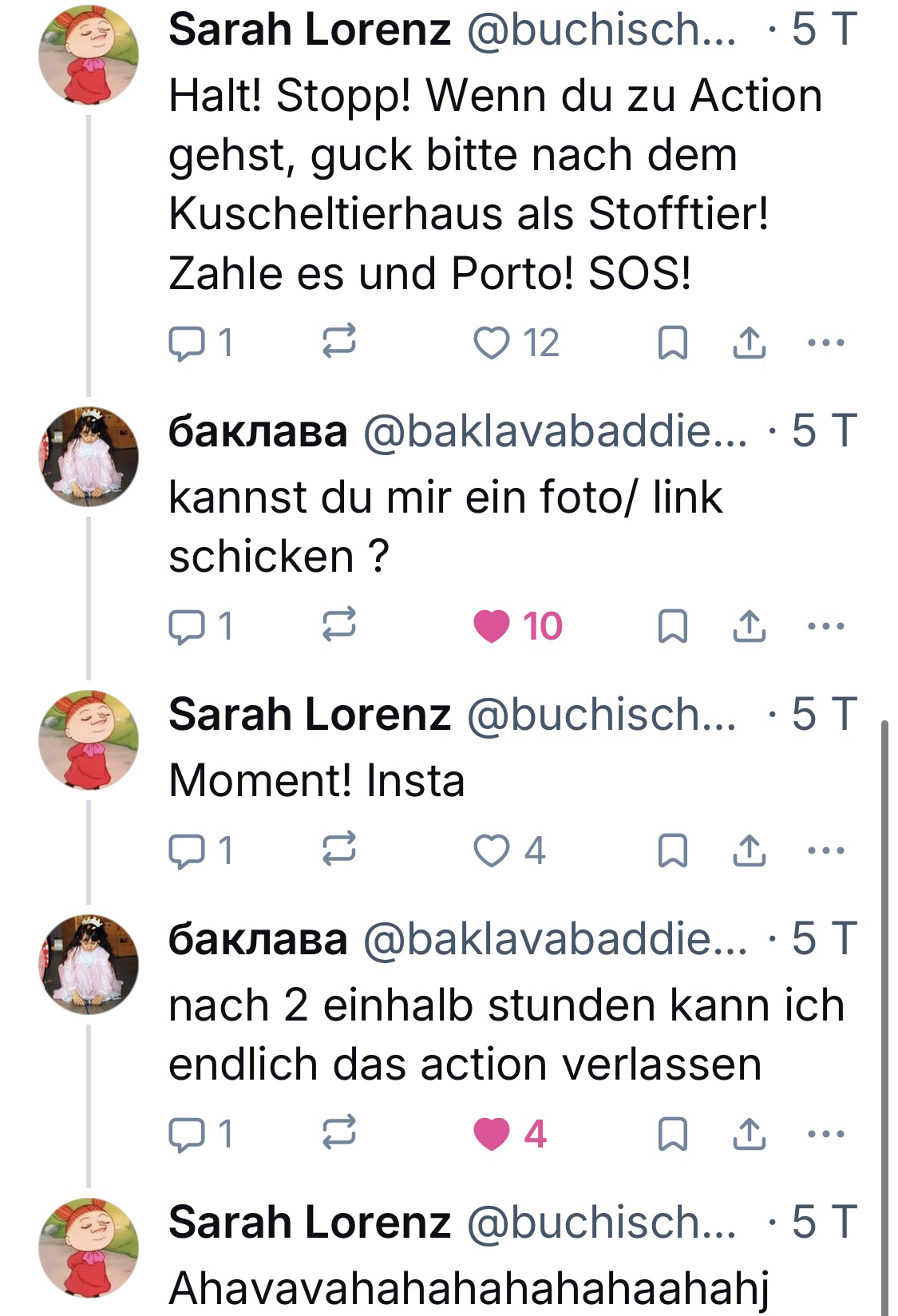Open more options on 'Moment! Insta' tweet

[x=825, y=850]
